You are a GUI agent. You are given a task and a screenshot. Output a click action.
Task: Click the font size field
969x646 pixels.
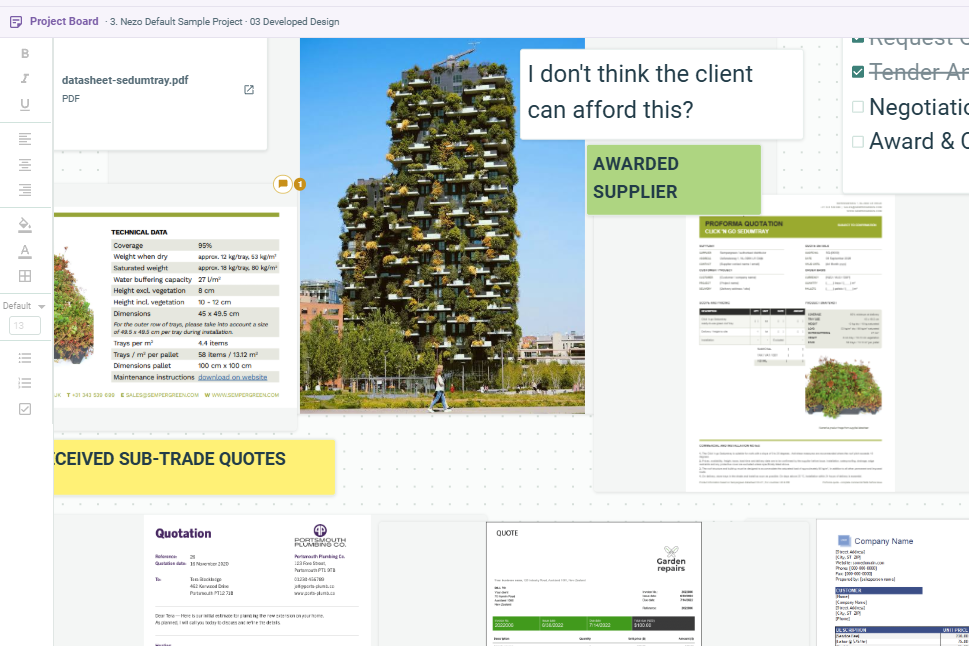25,326
